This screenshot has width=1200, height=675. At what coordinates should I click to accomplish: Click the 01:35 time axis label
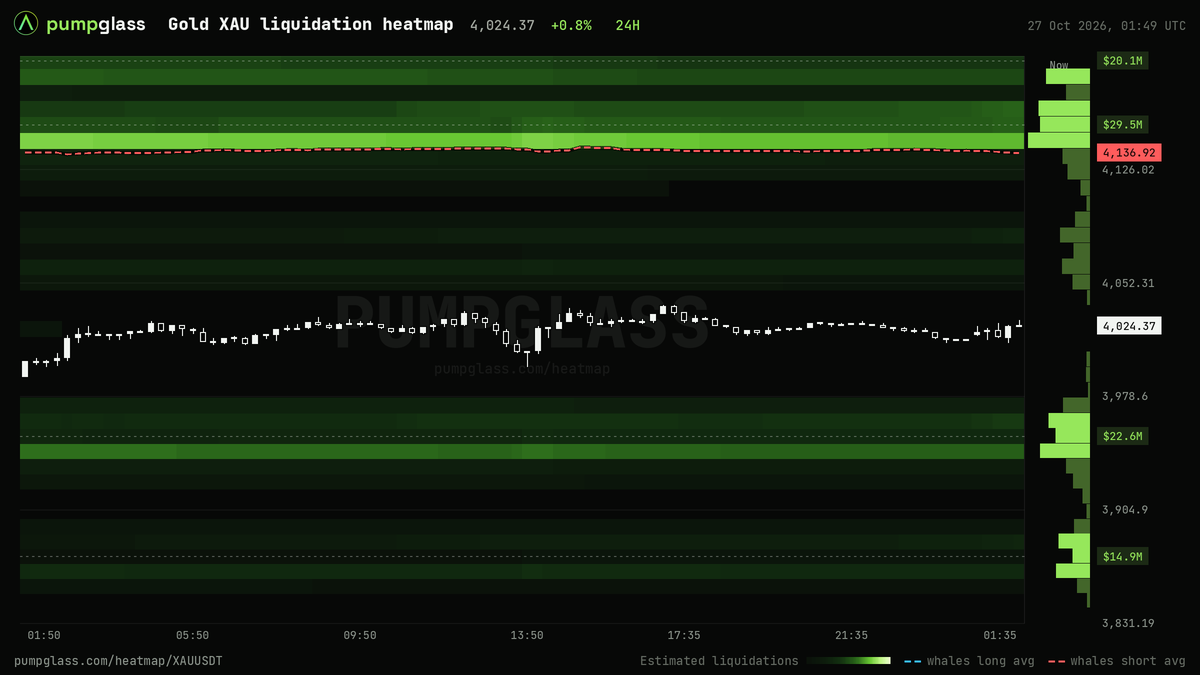pyautogui.click(x=1000, y=635)
